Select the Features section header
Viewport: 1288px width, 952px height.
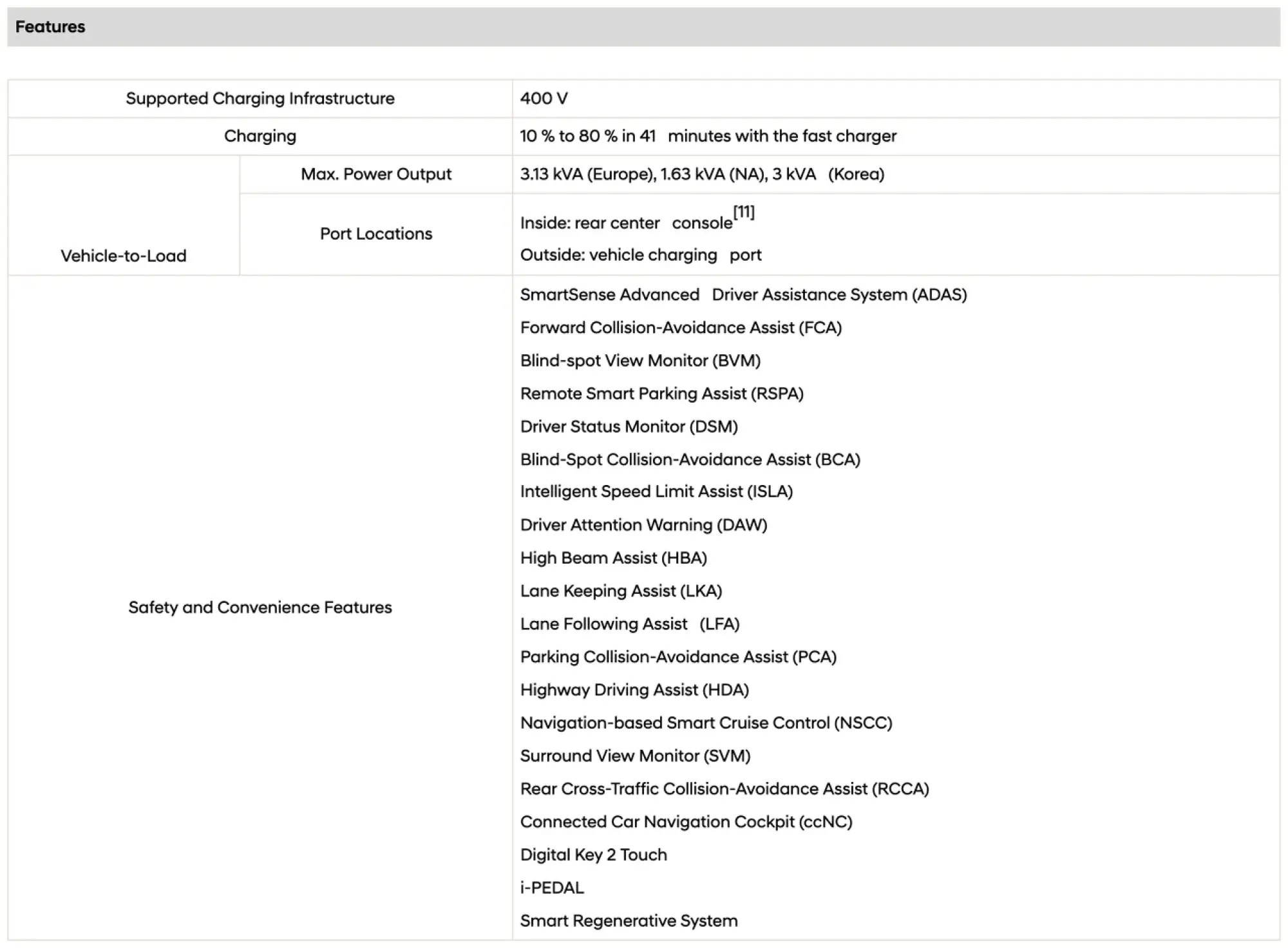[x=643, y=27]
